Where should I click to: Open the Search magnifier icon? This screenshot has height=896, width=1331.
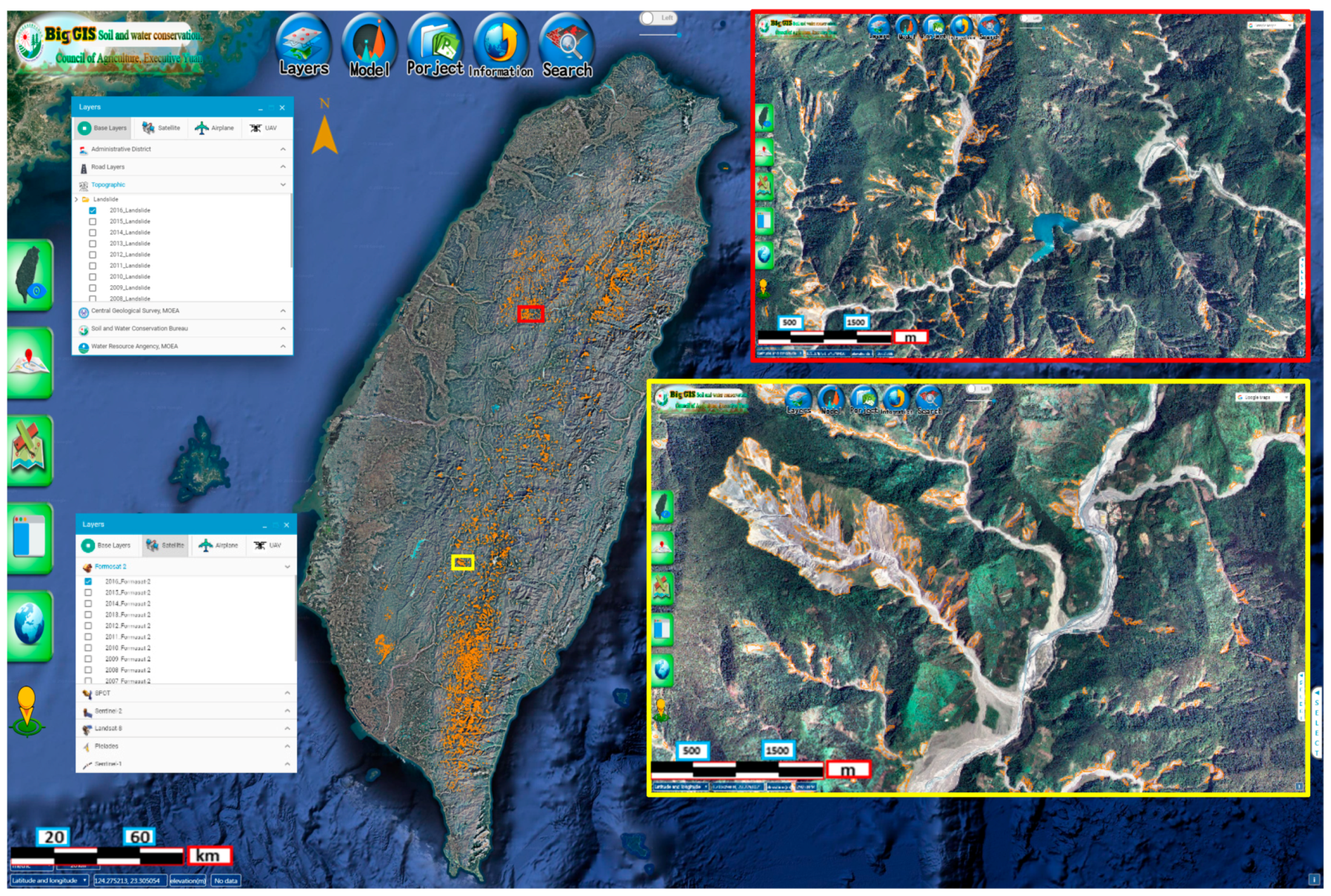(x=567, y=46)
